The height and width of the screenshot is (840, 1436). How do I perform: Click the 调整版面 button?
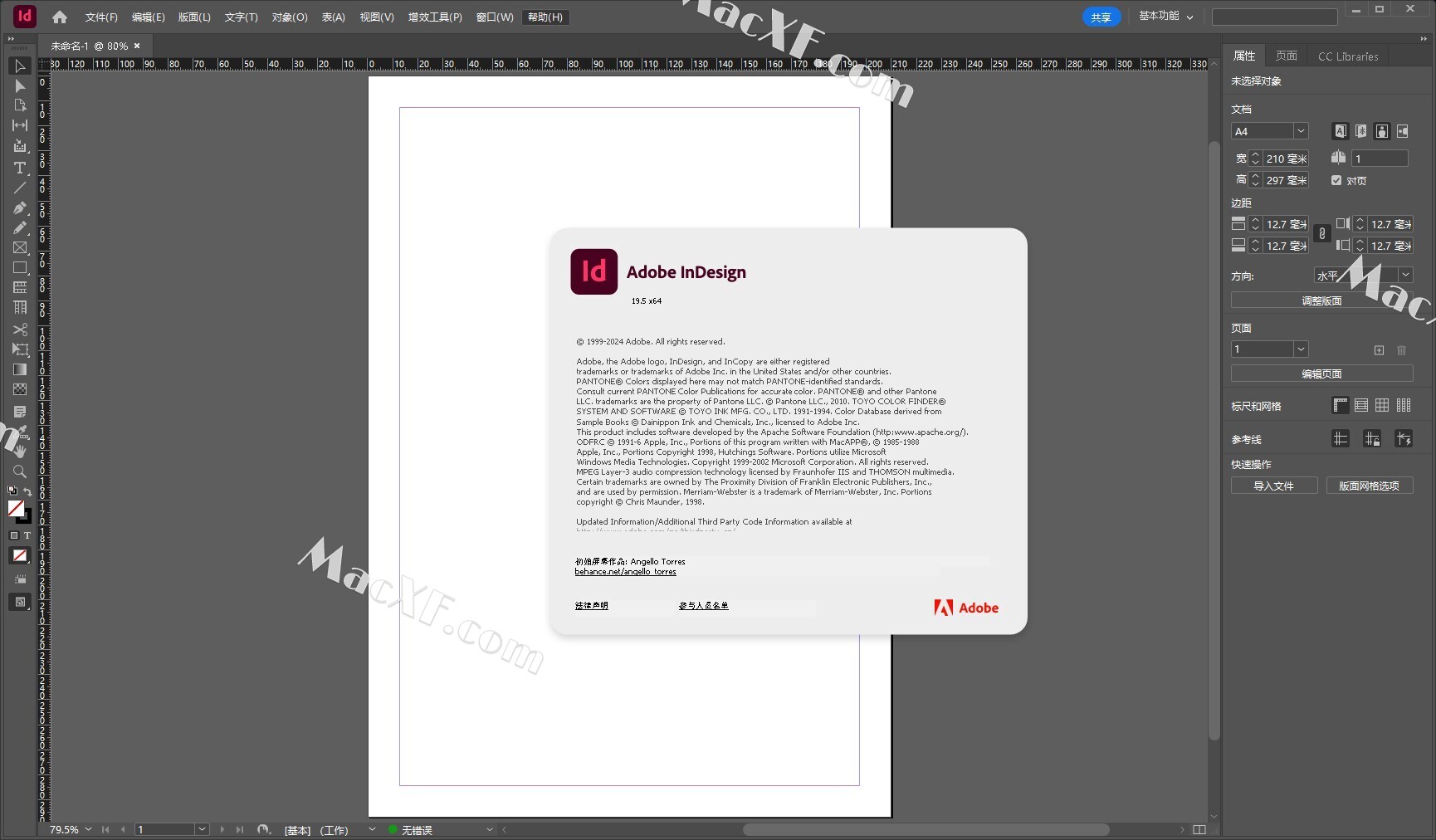tap(1321, 300)
